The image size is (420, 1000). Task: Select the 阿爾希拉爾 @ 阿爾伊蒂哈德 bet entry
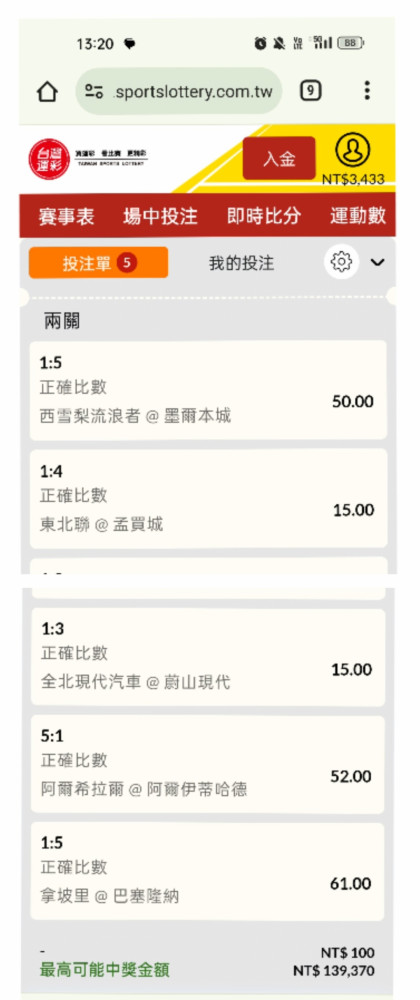point(208,765)
